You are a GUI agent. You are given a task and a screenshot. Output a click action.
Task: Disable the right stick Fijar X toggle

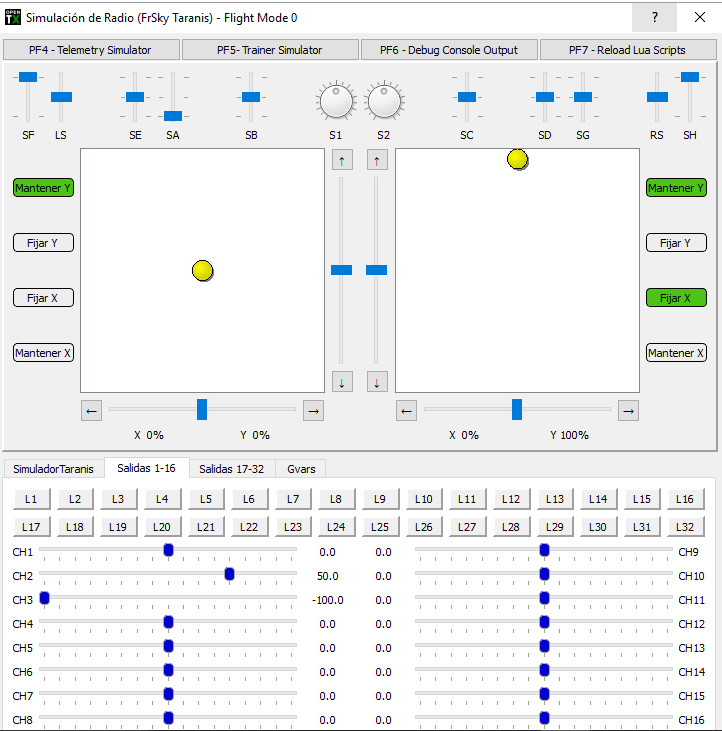(676, 298)
